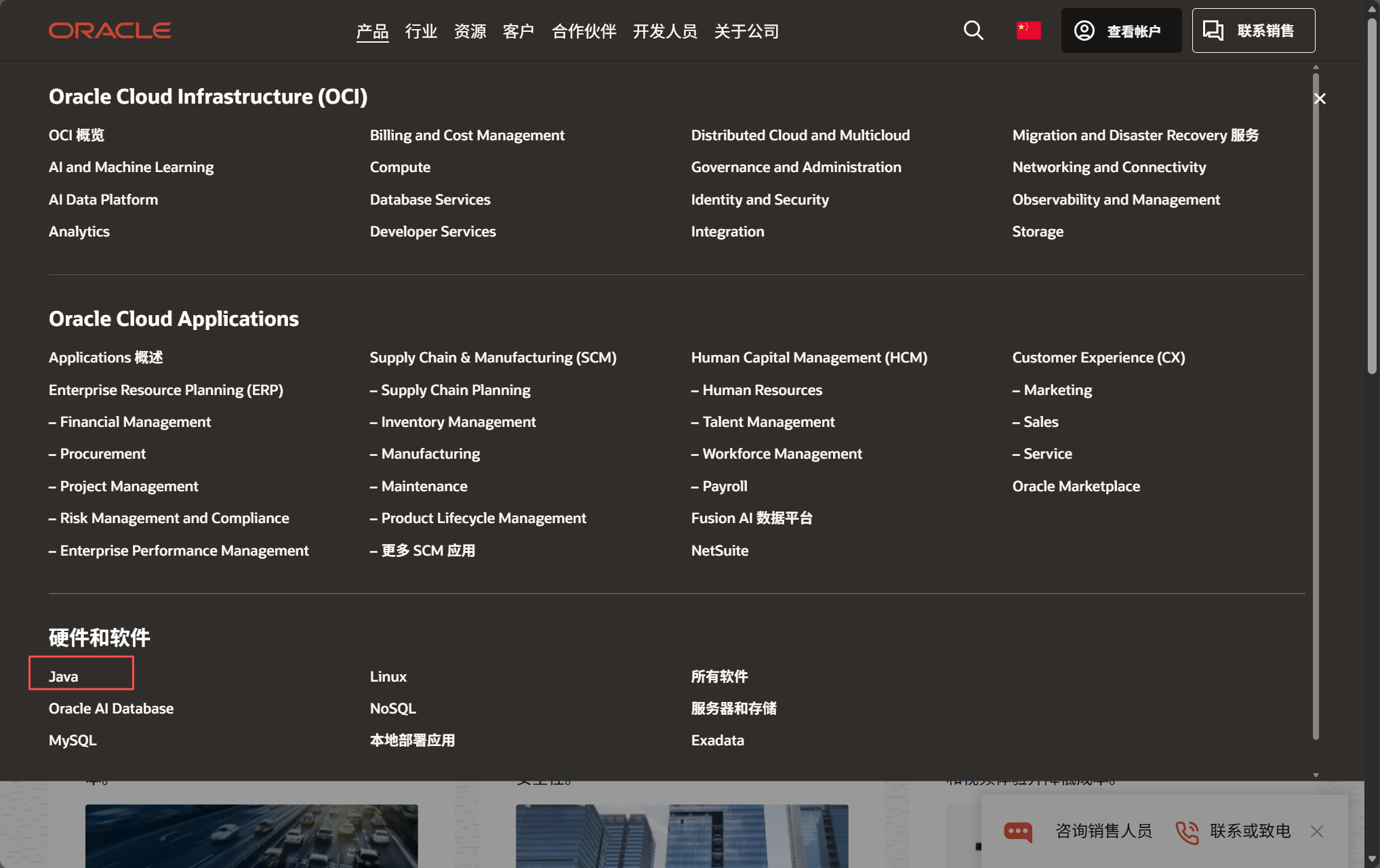The width and height of the screenshot is (1380, 868).
Task: Click the Oracle logo
Action: coord(109,30)
